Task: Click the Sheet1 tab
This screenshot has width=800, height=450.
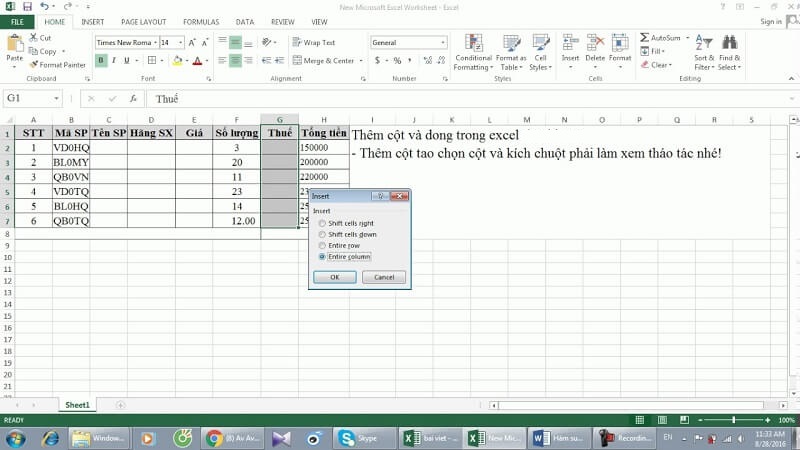Action: pyautogui.click(x=77, y=405)
